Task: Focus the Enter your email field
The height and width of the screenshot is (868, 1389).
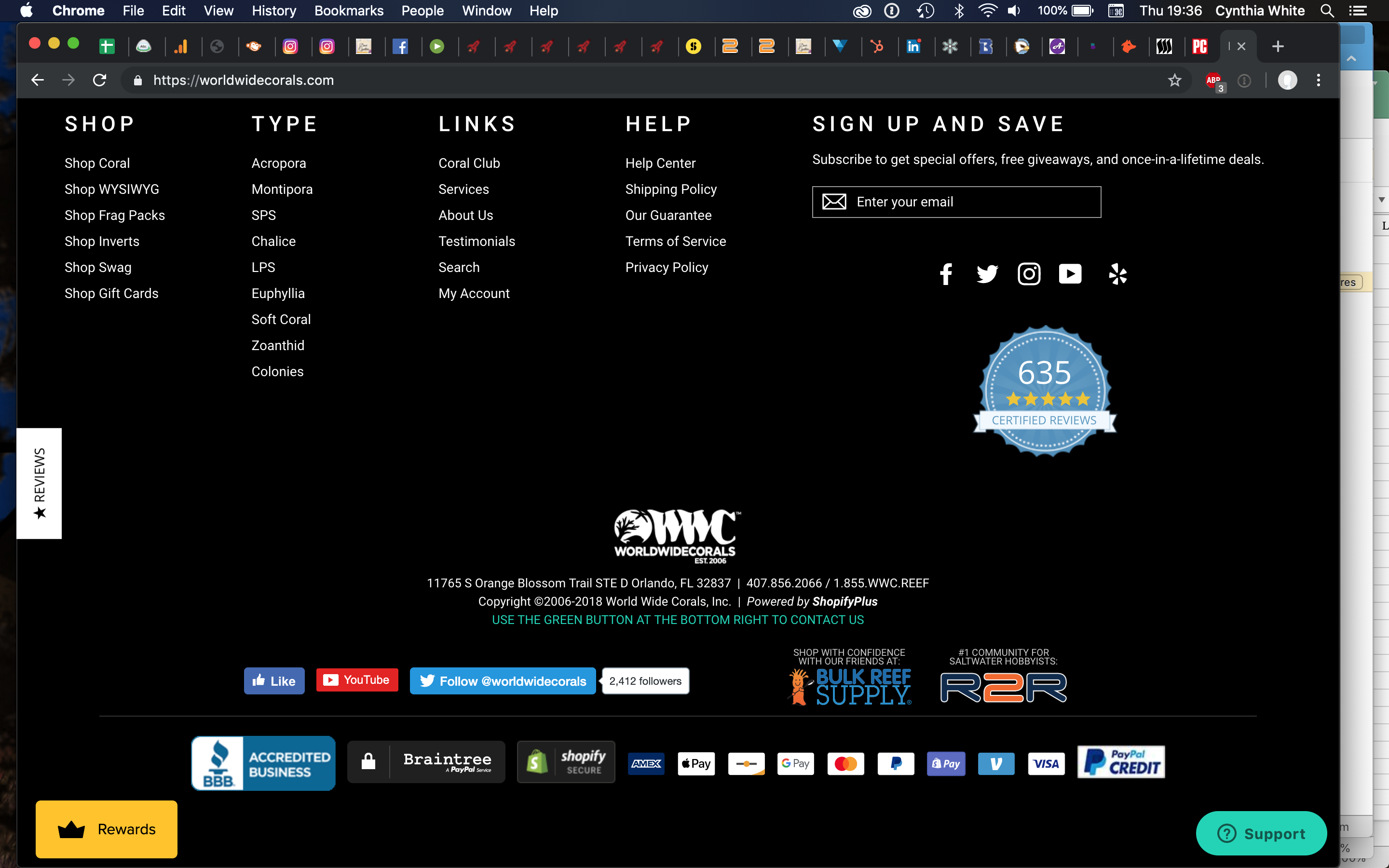Action: 956,202
